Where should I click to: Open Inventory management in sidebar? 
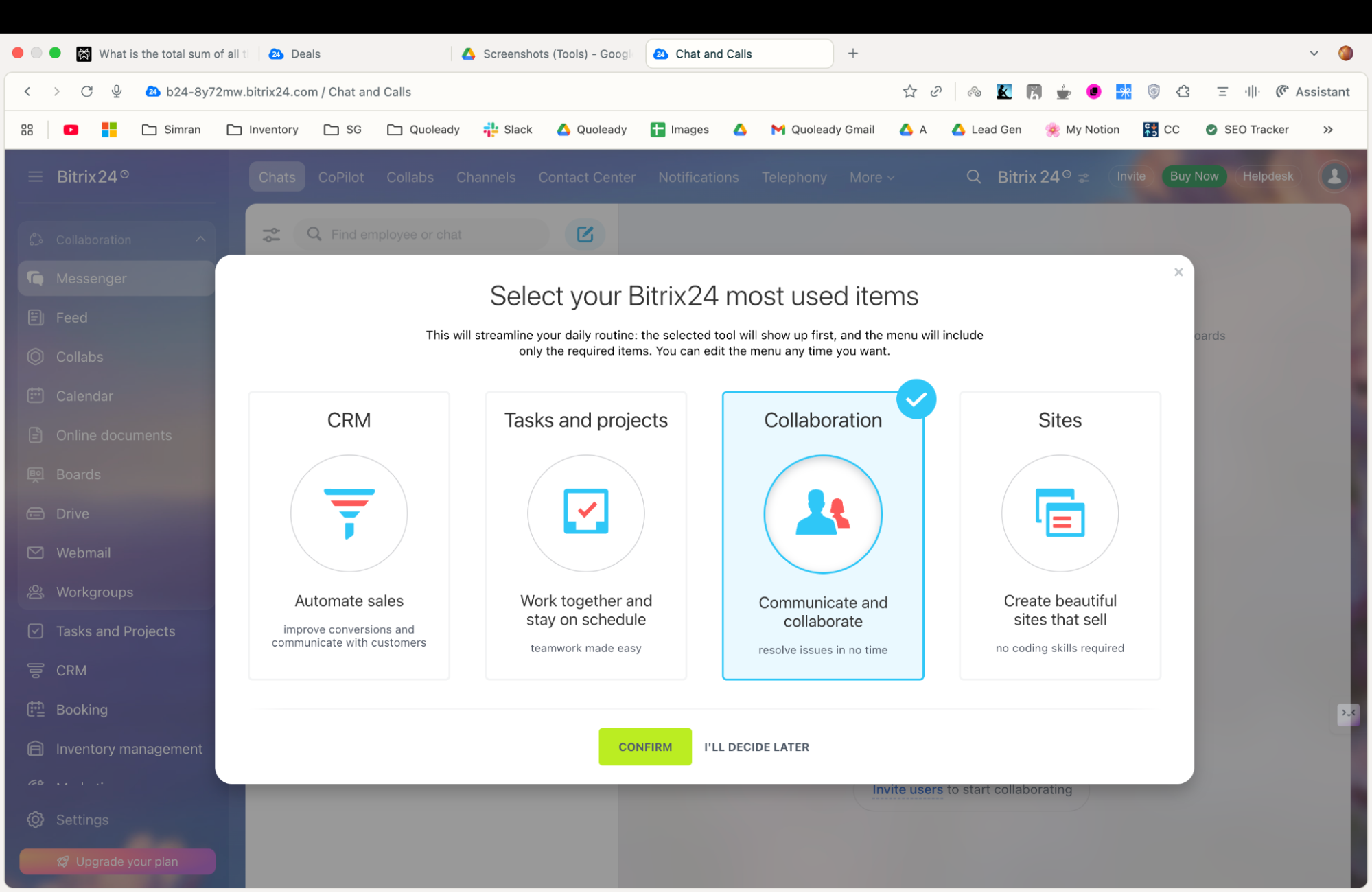point(128,748)
